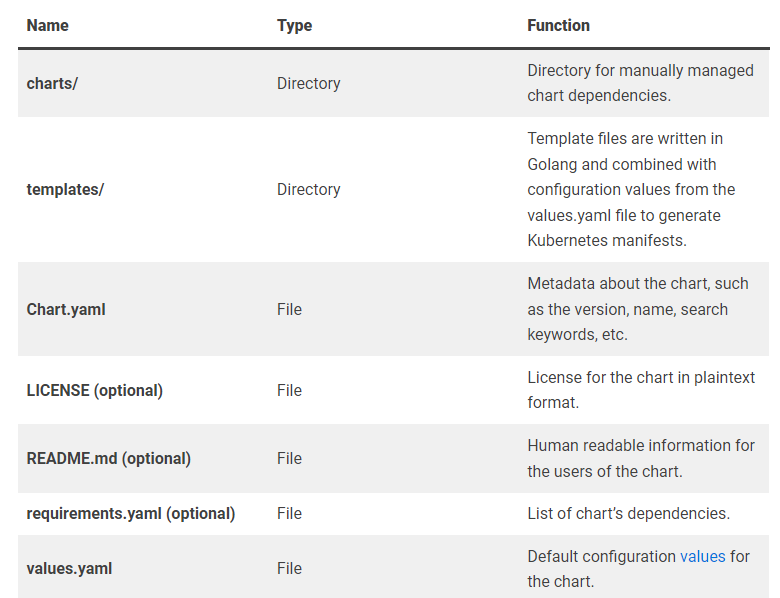
Task: Click the "Name" column header
Action: point(48,25)
